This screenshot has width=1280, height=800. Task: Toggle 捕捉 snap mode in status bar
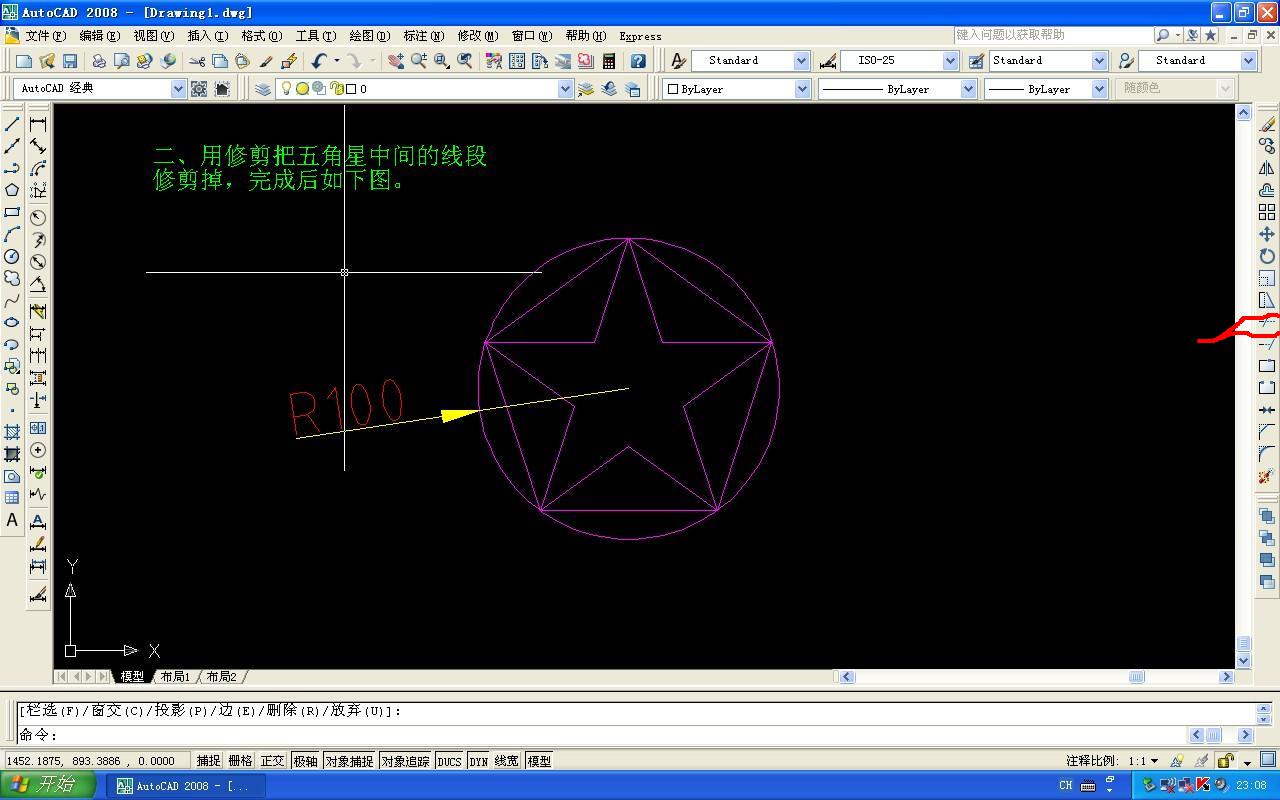pos(208,761)
